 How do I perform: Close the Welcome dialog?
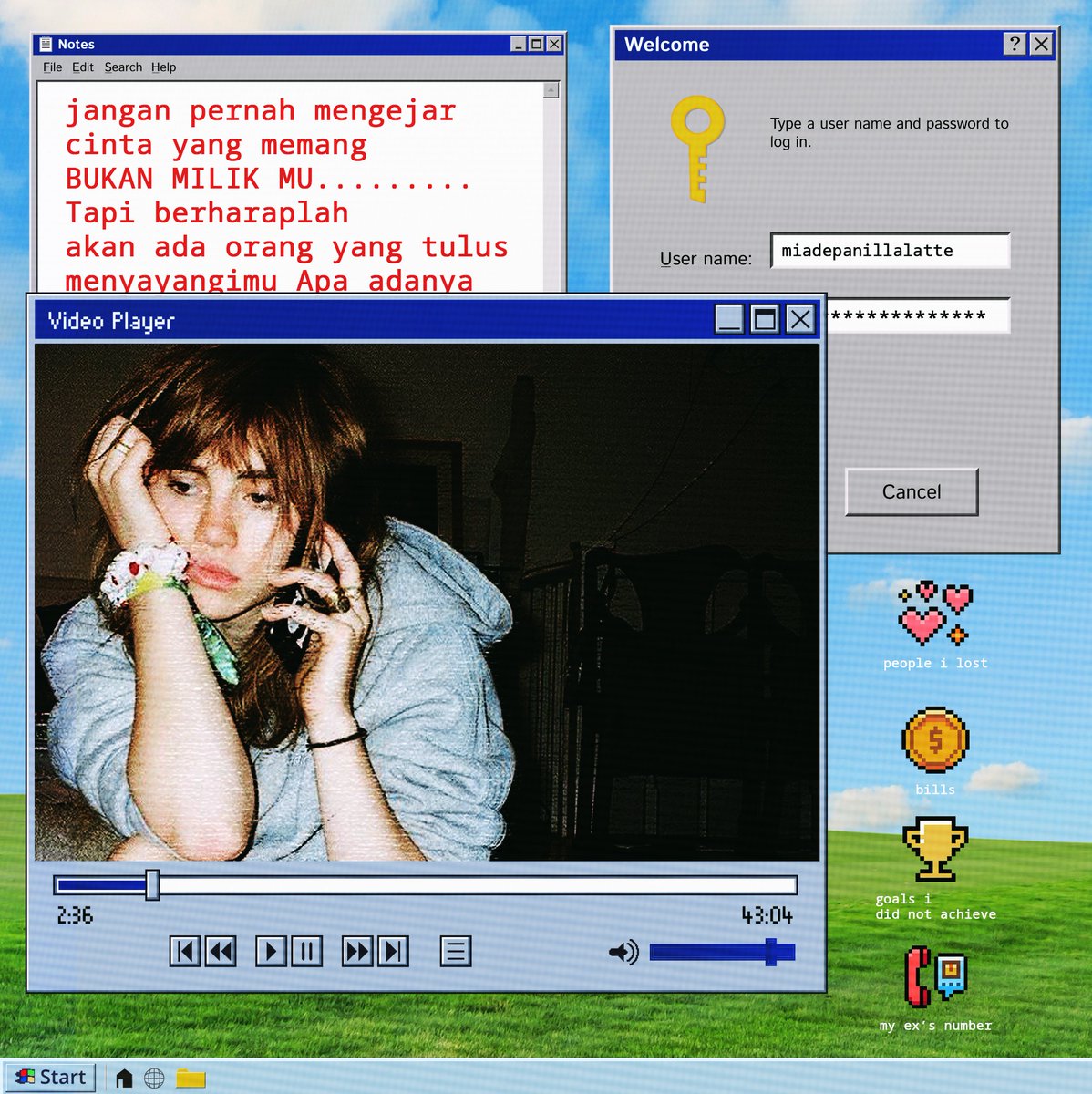[1041, 44]
